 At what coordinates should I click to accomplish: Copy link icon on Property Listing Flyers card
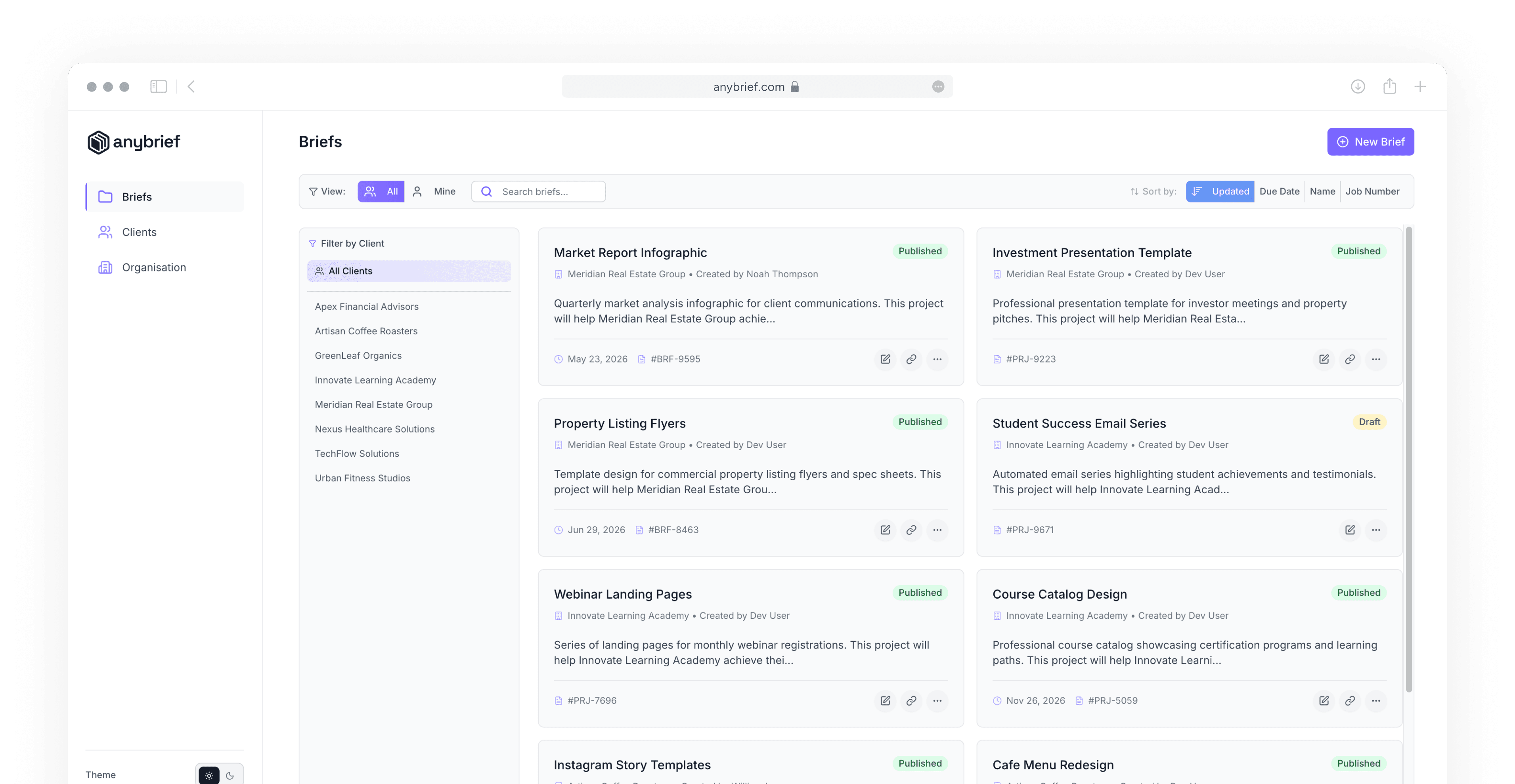click(911, 530)
